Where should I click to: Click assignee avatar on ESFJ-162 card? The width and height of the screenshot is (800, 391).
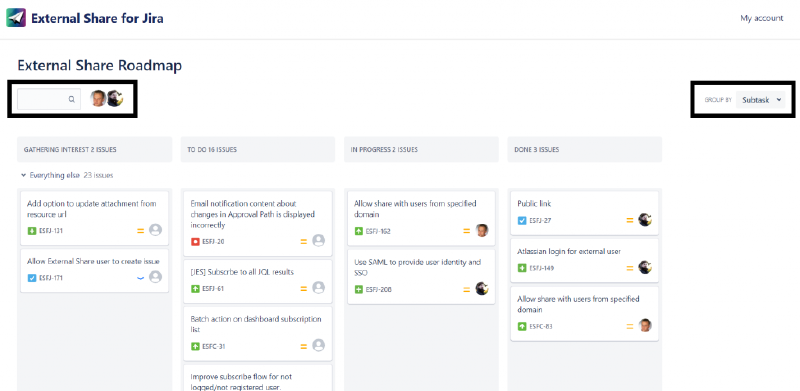click(482, 230)
